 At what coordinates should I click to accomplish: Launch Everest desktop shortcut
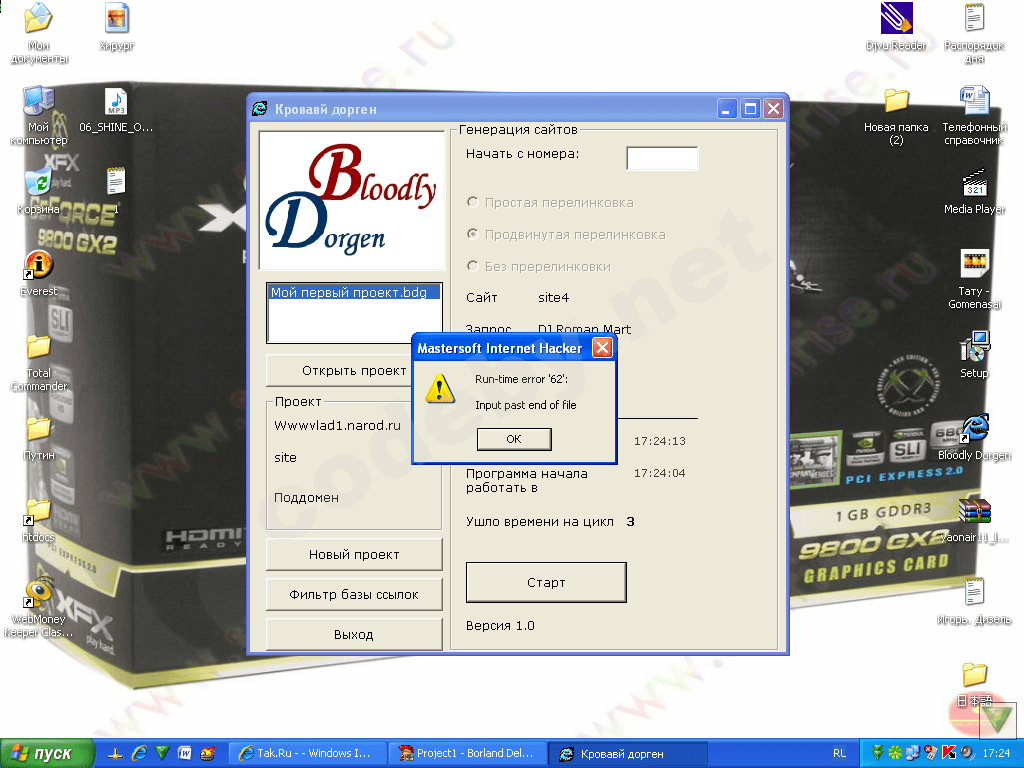[x=39, y=274]
